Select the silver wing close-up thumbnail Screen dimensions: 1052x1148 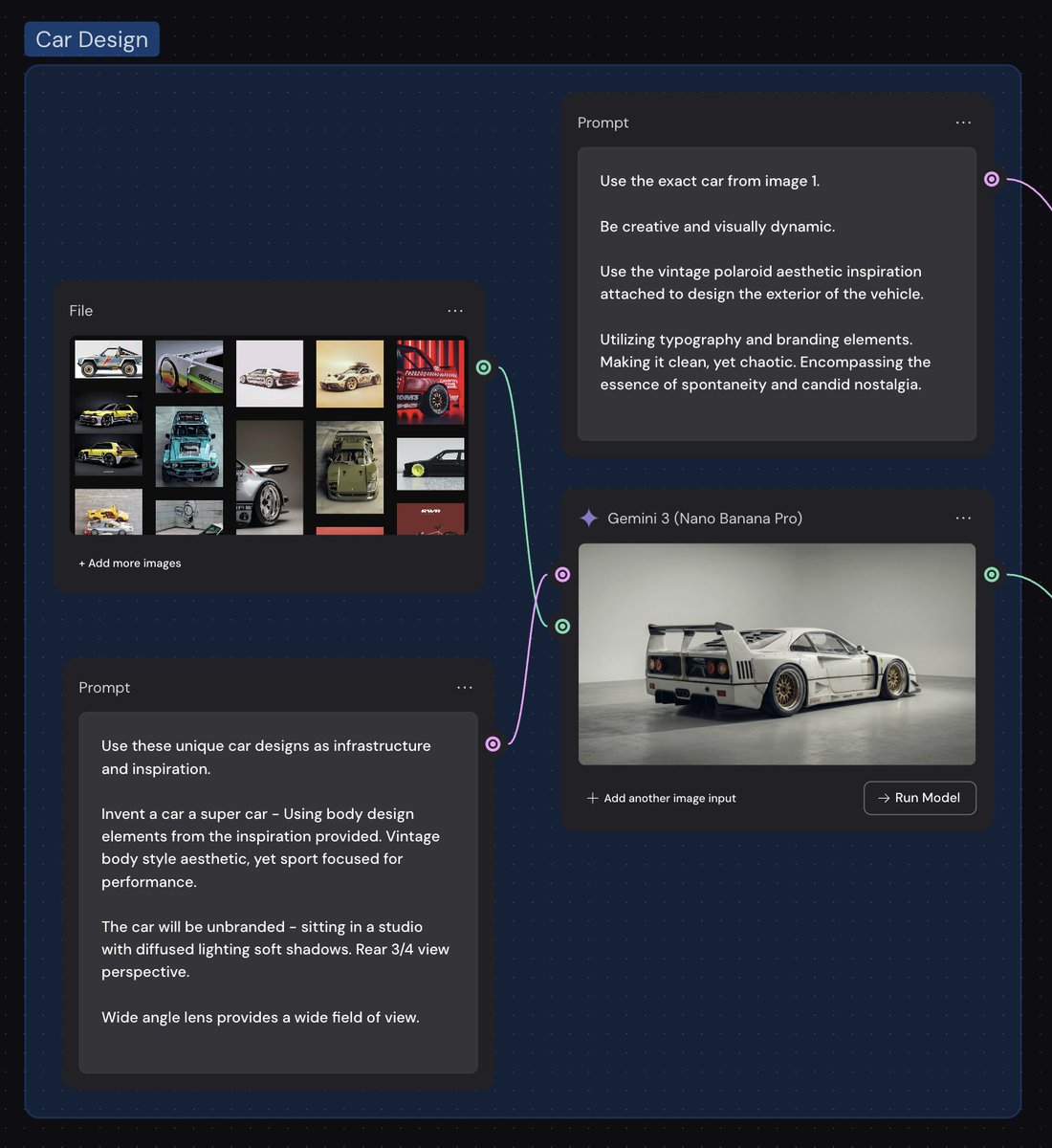click(189, 366)
